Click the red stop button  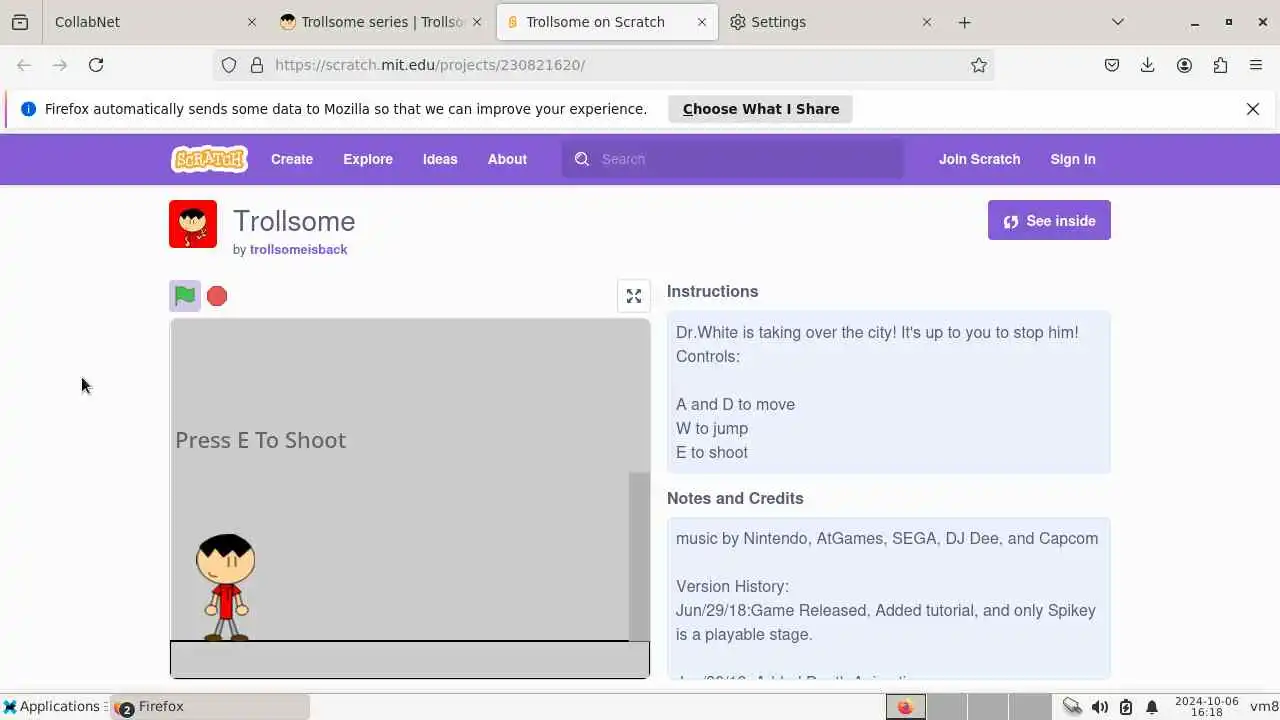pyautogui.click(x=217, y=296)
